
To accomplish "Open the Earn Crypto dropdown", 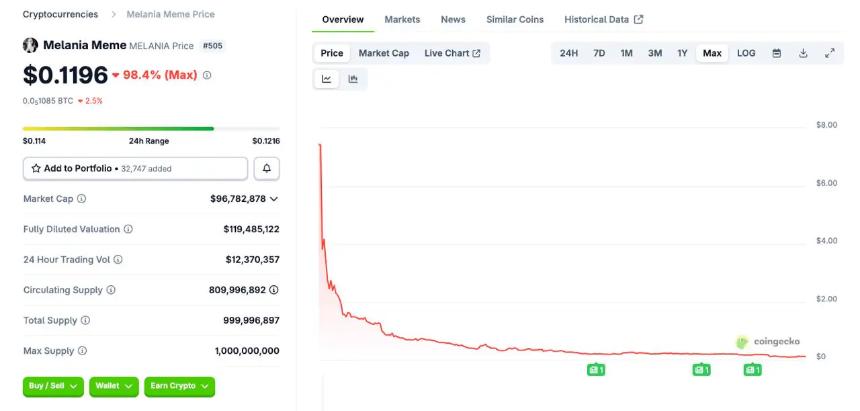I will (180, 386).
